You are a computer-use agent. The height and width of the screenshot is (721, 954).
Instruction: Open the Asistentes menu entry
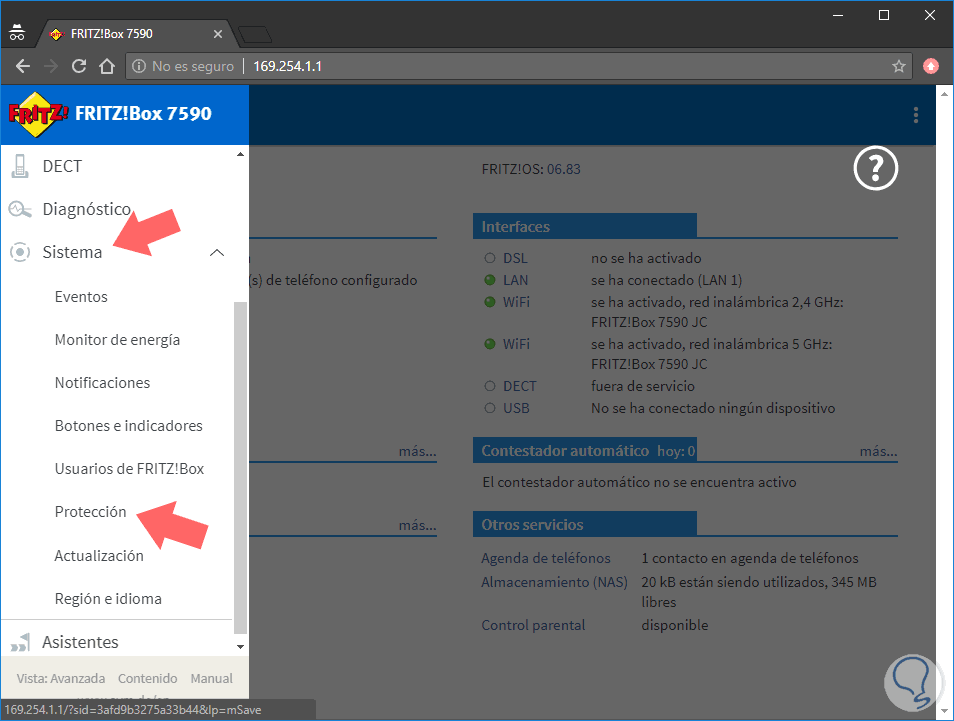[80, 642]
